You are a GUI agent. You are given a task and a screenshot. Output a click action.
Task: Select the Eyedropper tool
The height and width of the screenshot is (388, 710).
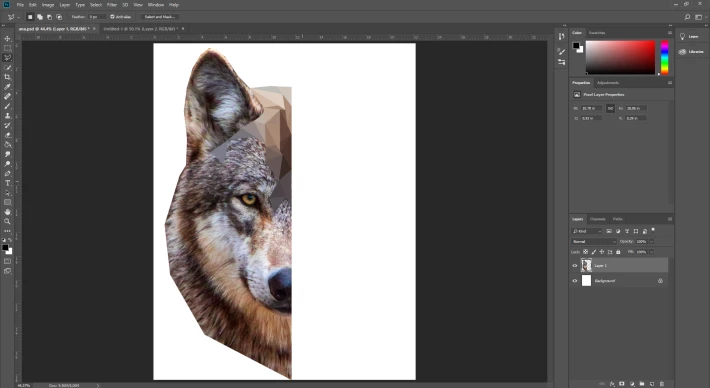(x=7, y=87)
